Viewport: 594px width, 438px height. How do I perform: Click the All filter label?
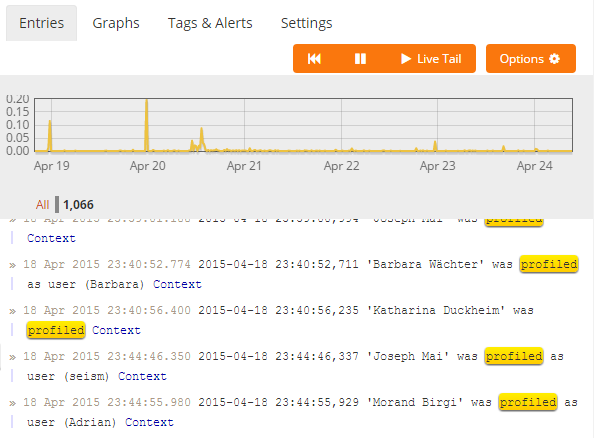tap(42, 205)
